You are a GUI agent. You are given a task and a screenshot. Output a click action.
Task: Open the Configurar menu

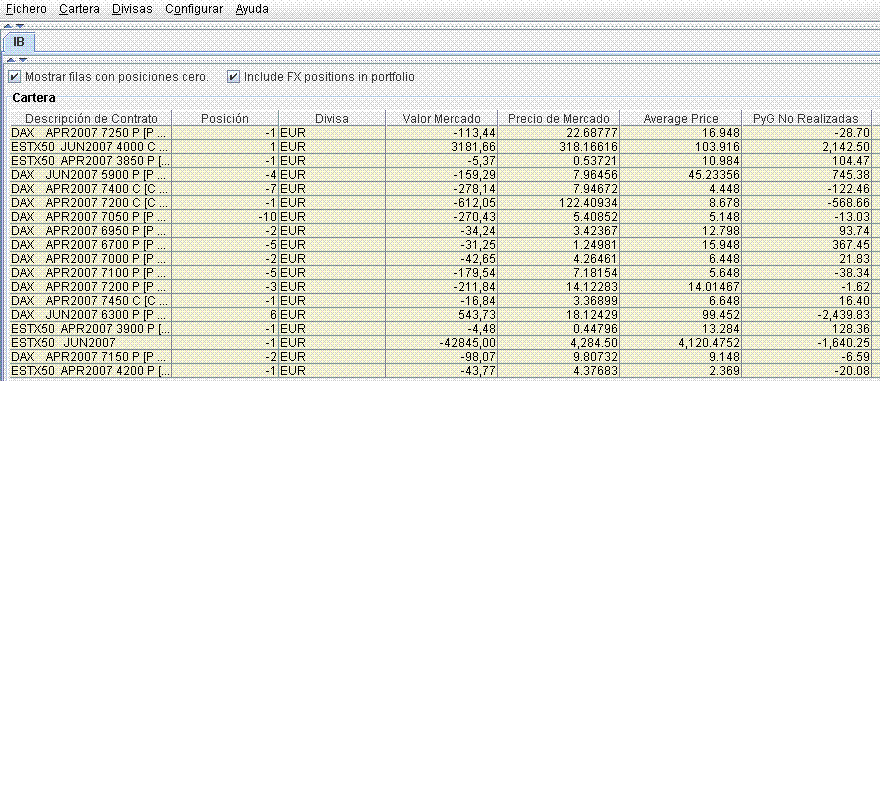[194, 9]
